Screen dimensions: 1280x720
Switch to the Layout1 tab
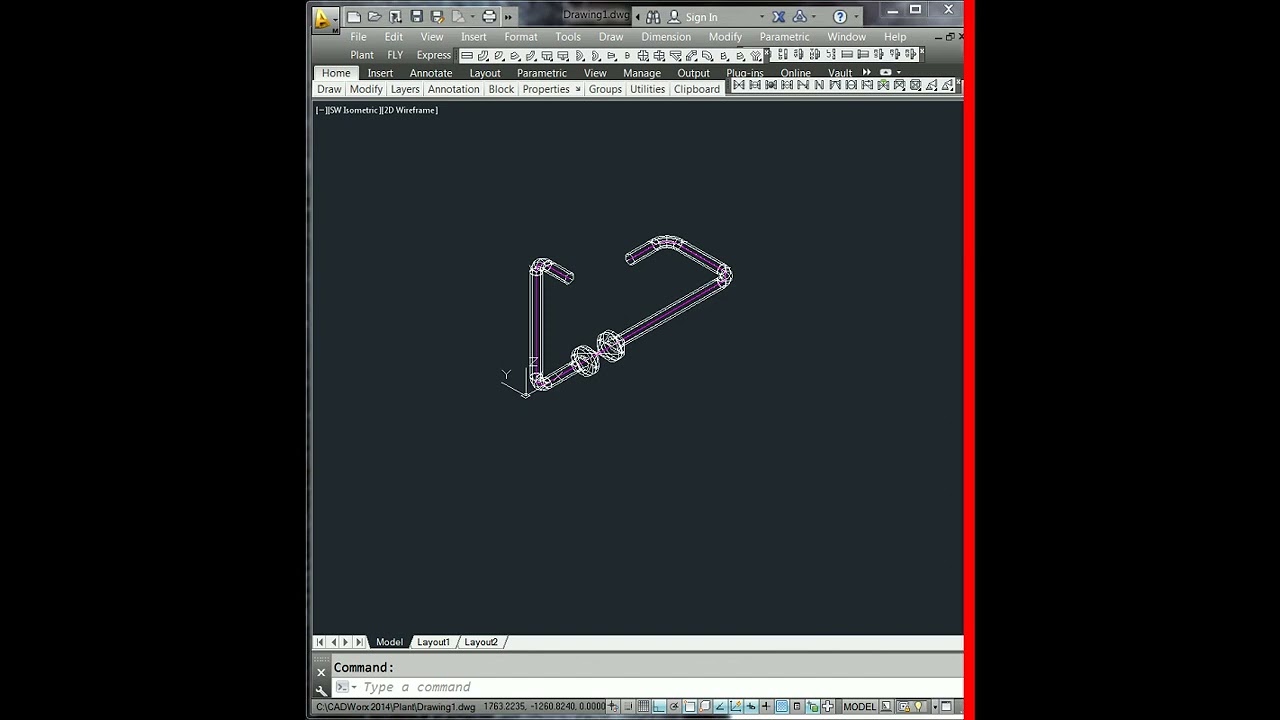tap(433, 642)
